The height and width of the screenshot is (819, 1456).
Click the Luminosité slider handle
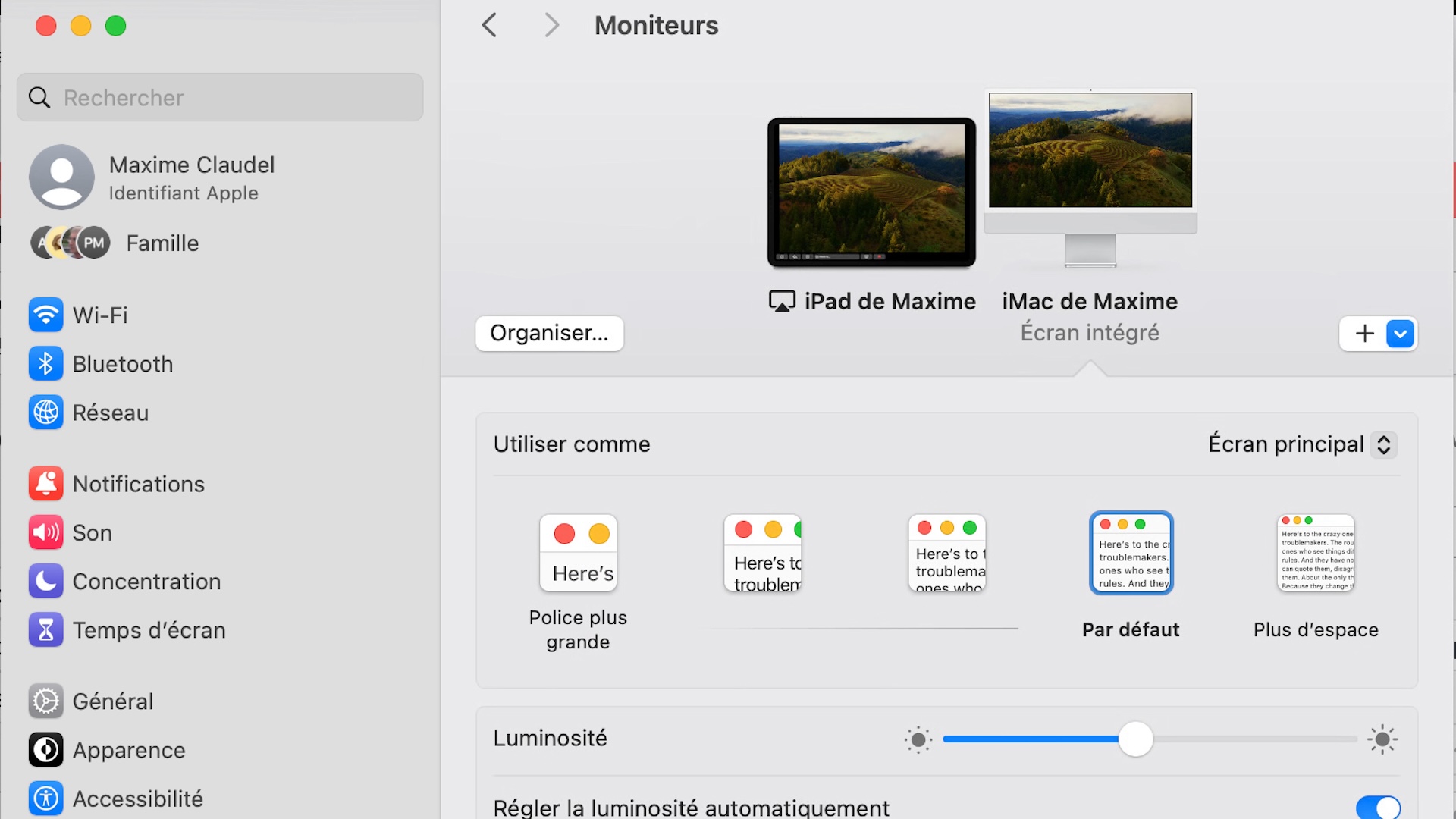[x=1135, y=739]
